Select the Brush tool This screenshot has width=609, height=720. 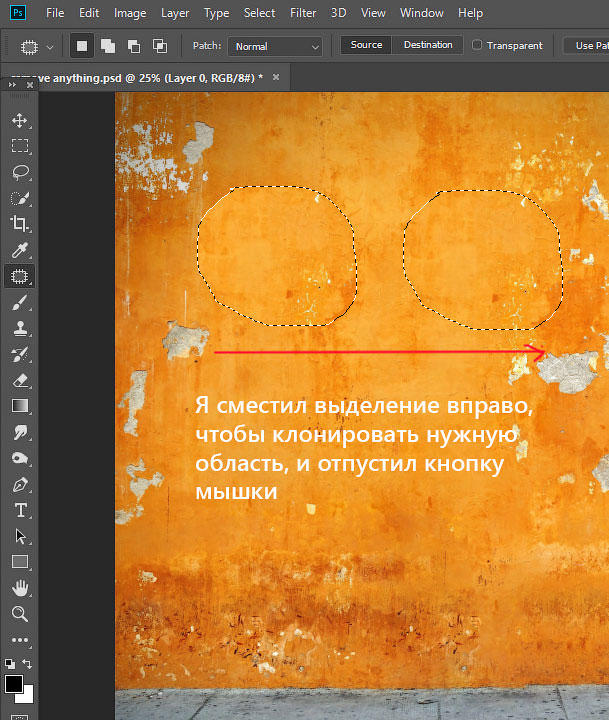(19, 303)
